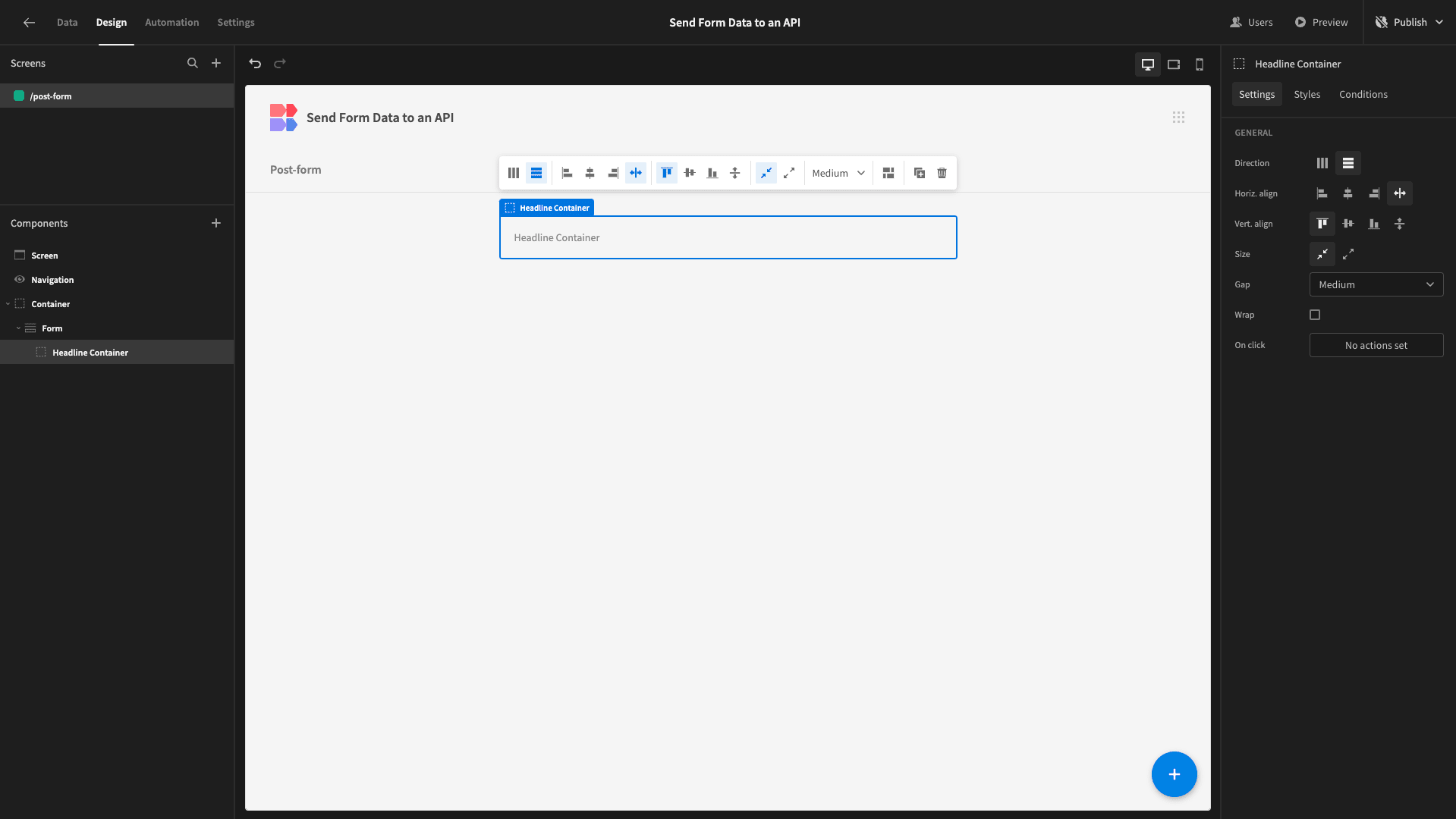The image size is (1456, 819).
Task: Toggle Navigation visibility eye icon
Action: [x=20, y=280]
